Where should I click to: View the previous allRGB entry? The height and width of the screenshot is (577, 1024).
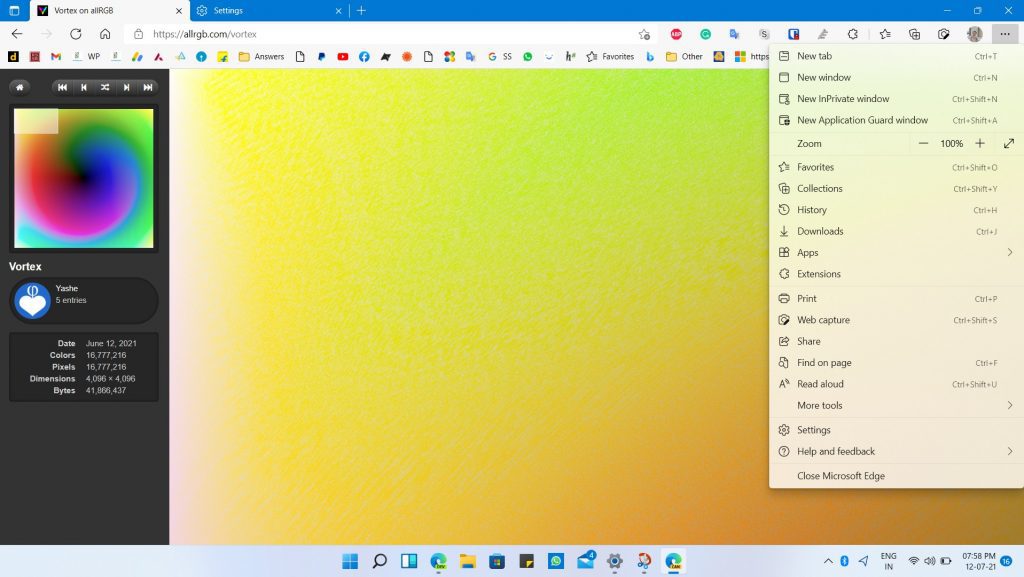84,87
